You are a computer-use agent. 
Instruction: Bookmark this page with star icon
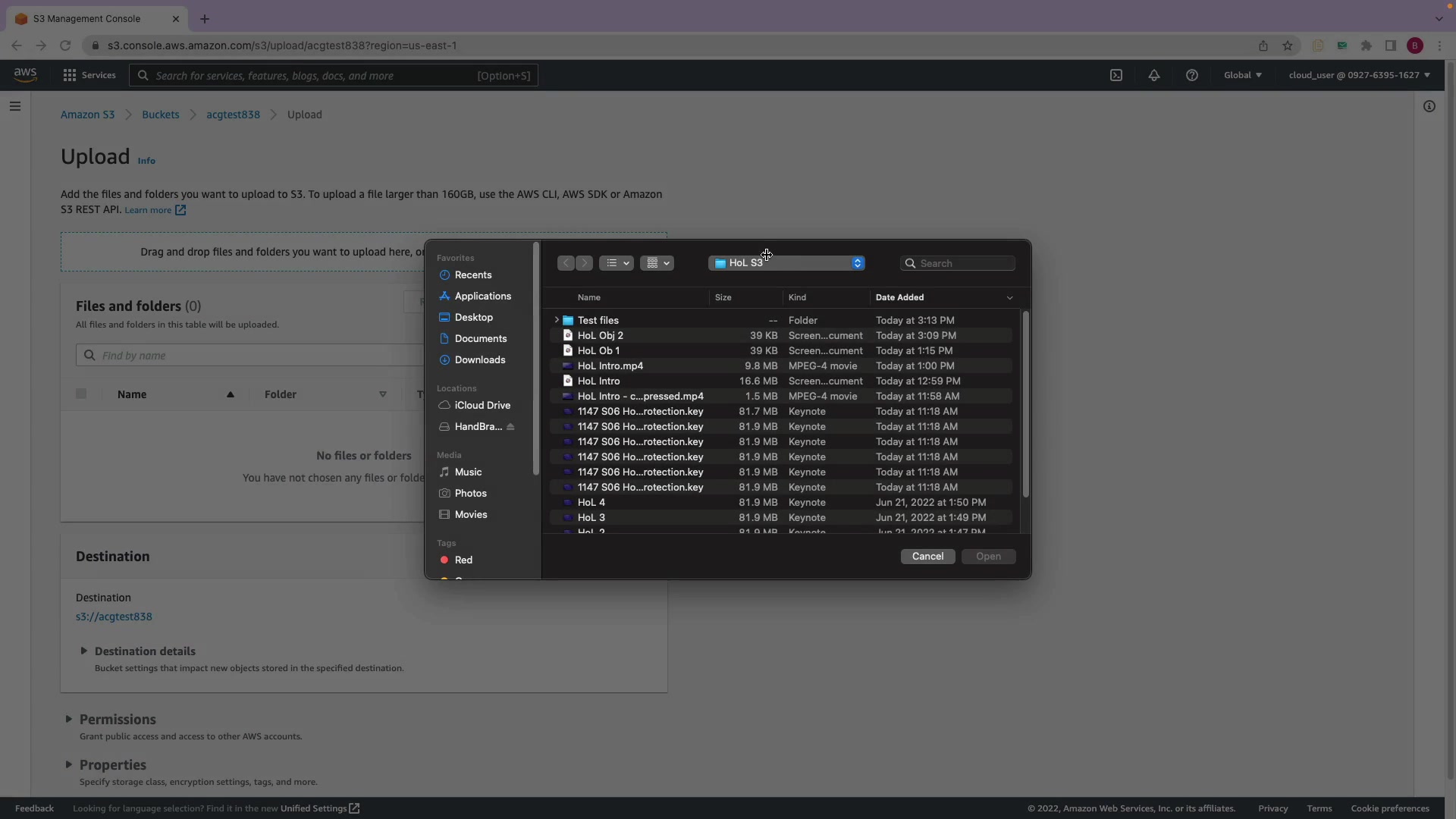click(x=1287, y=45)
